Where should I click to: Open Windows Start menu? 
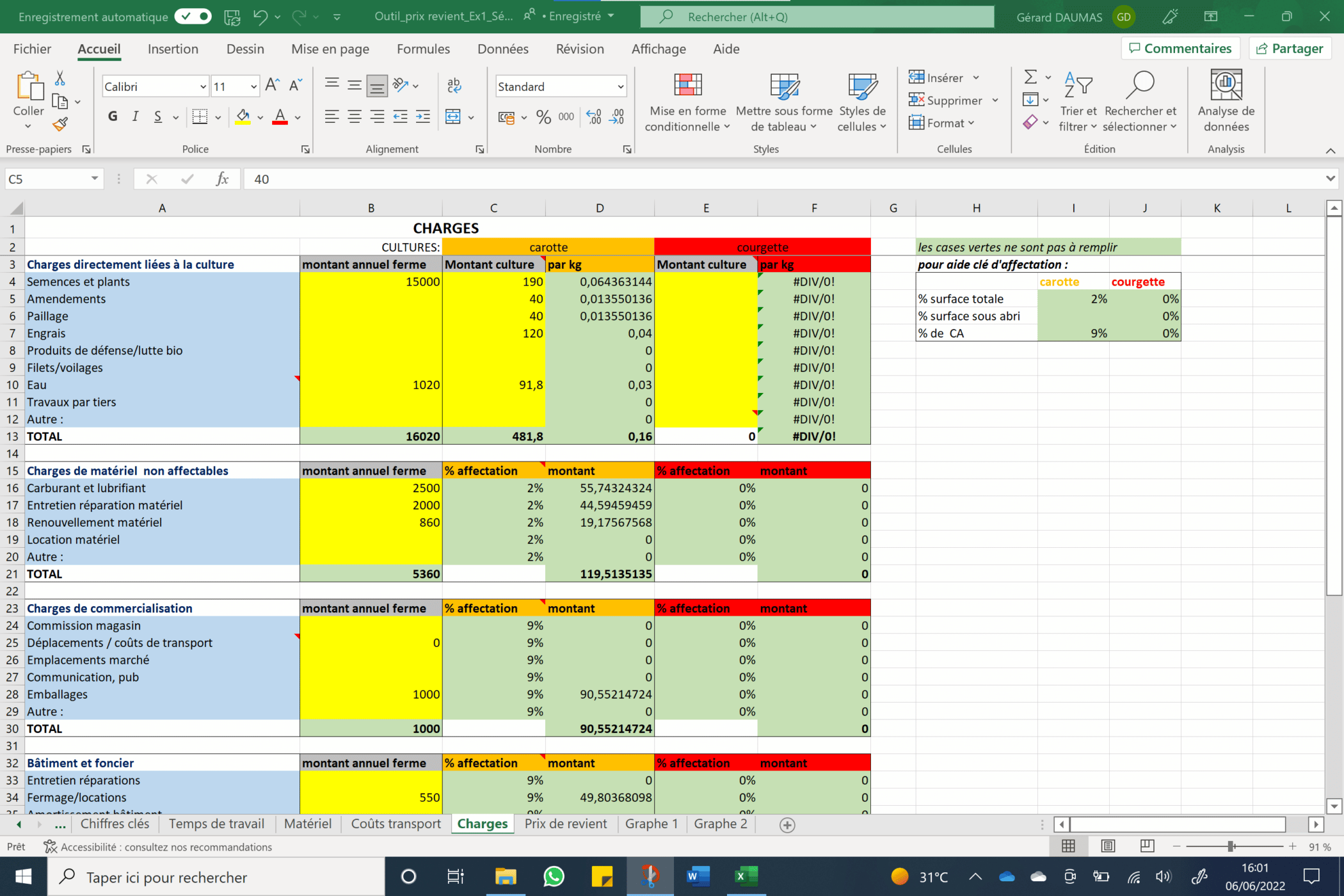pyautogui.click(x=23, y=876)
